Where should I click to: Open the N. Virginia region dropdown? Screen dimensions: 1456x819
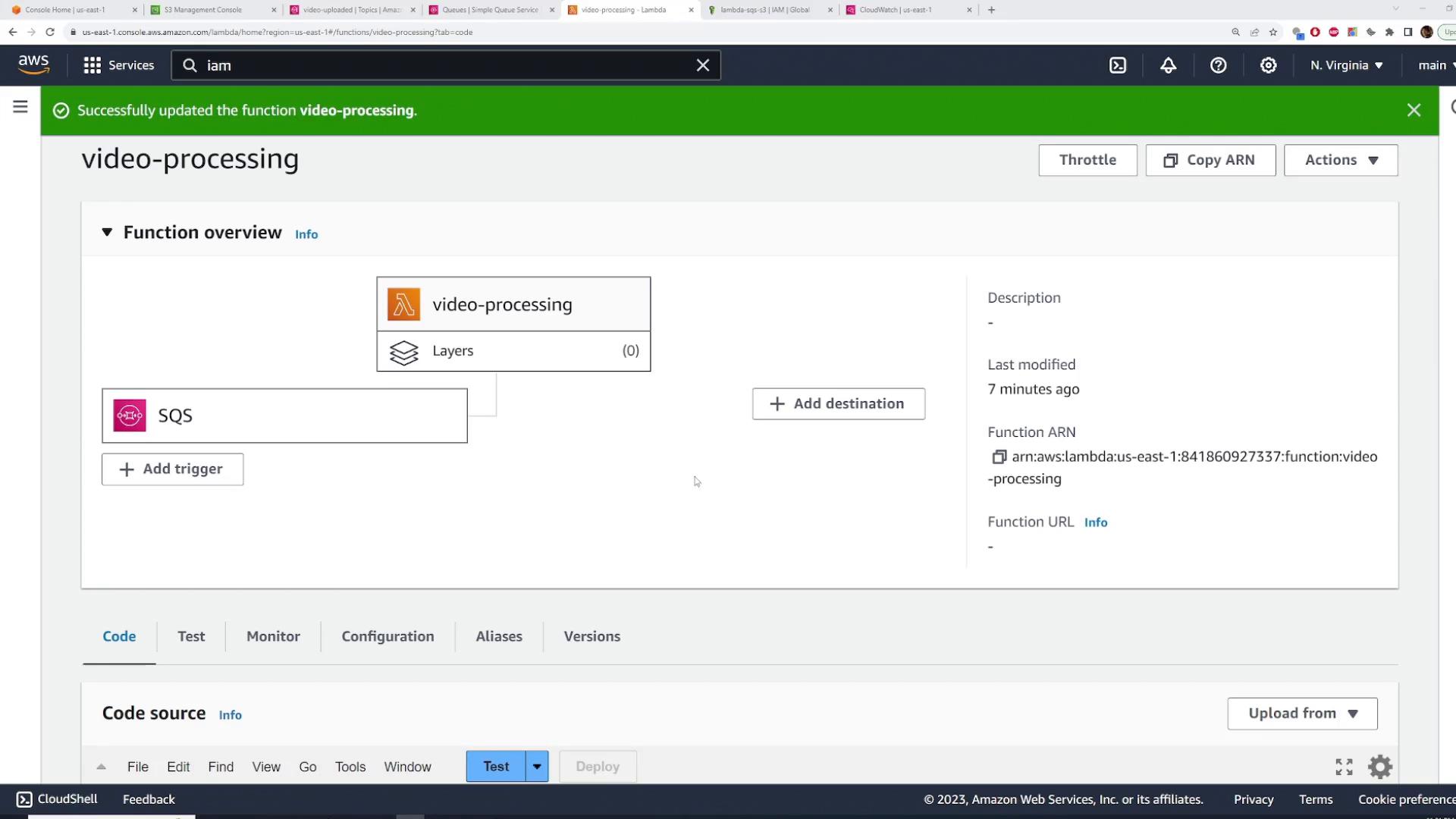click(x=1347, y=65)
